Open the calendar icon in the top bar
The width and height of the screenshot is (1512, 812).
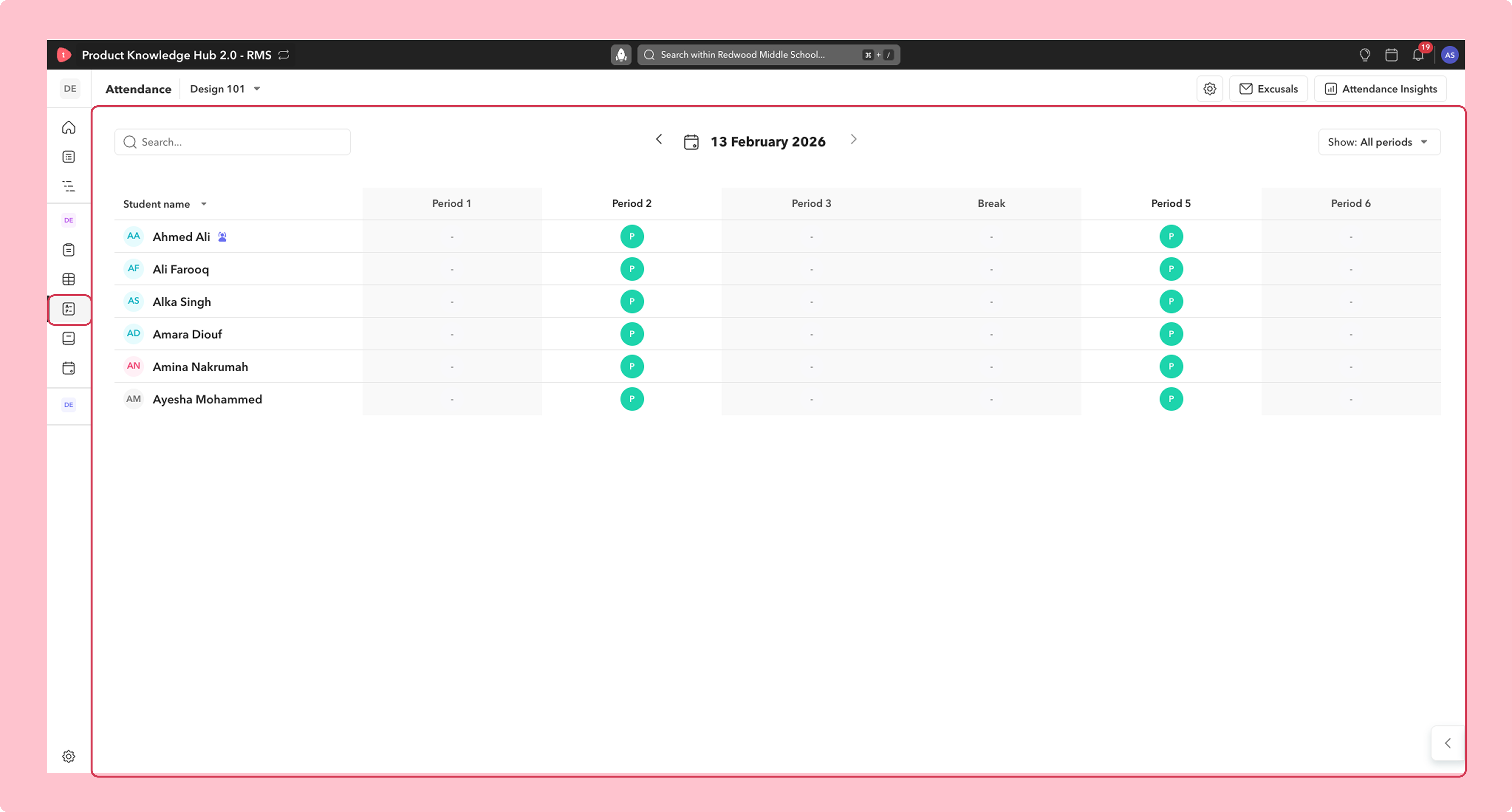(1391, 55)
